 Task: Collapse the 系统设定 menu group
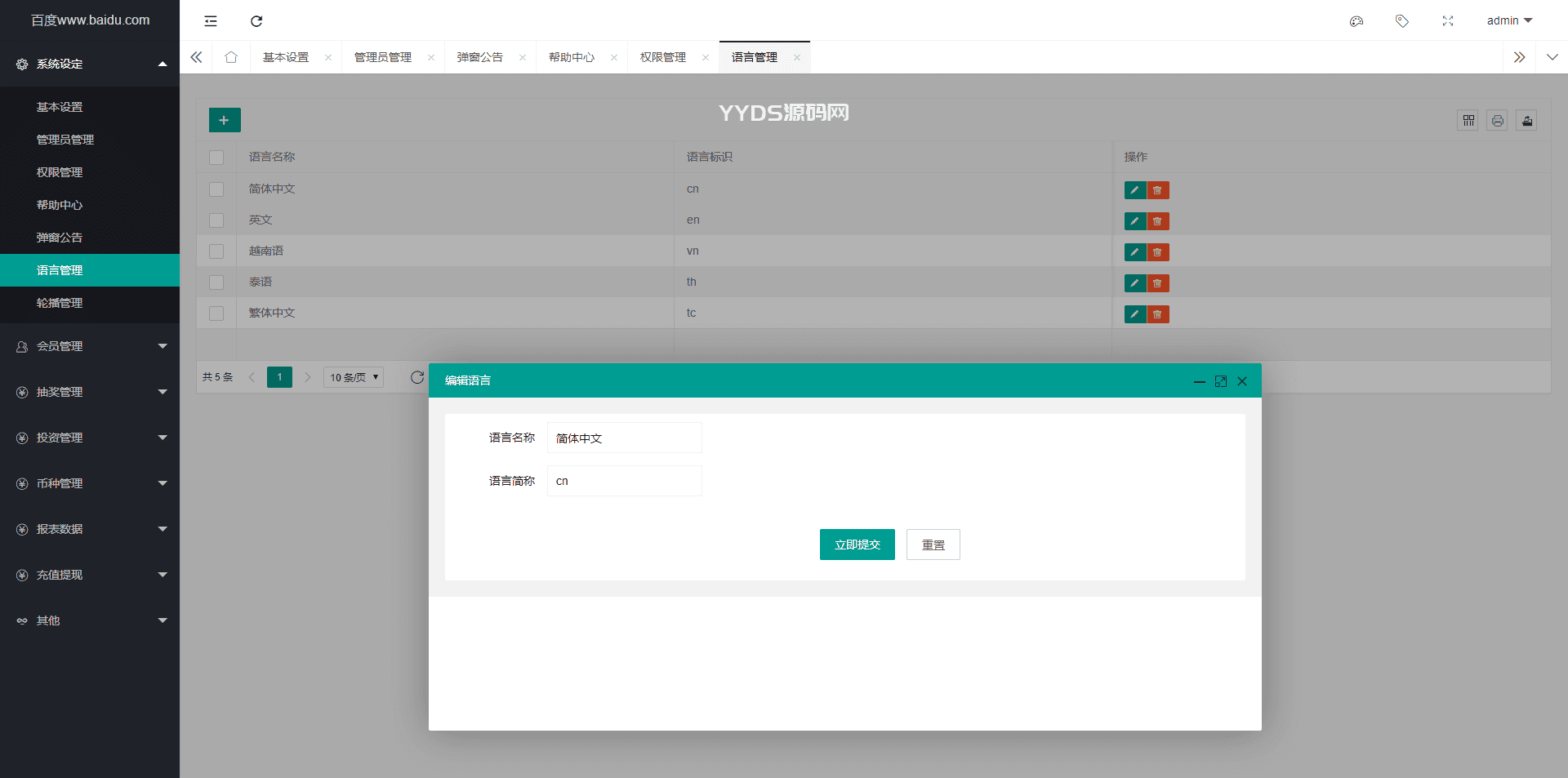[90, 64]
